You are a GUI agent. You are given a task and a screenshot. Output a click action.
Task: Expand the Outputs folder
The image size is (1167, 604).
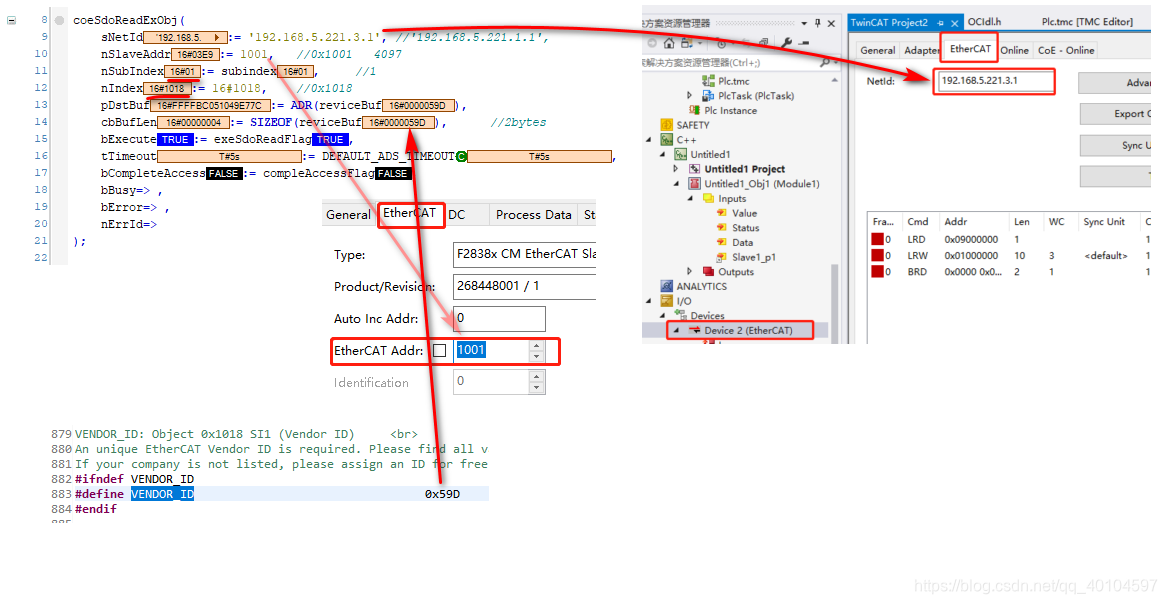tap(689, 272)
